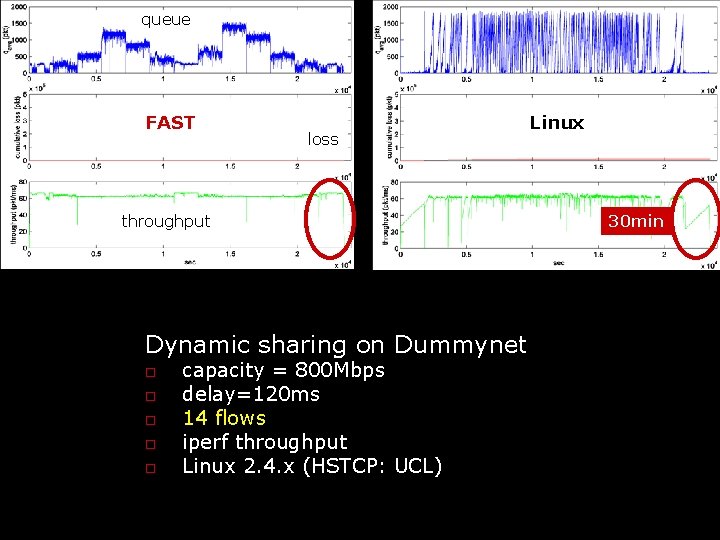Click the Linux cumulative loss y-axis label

point(389,127)
